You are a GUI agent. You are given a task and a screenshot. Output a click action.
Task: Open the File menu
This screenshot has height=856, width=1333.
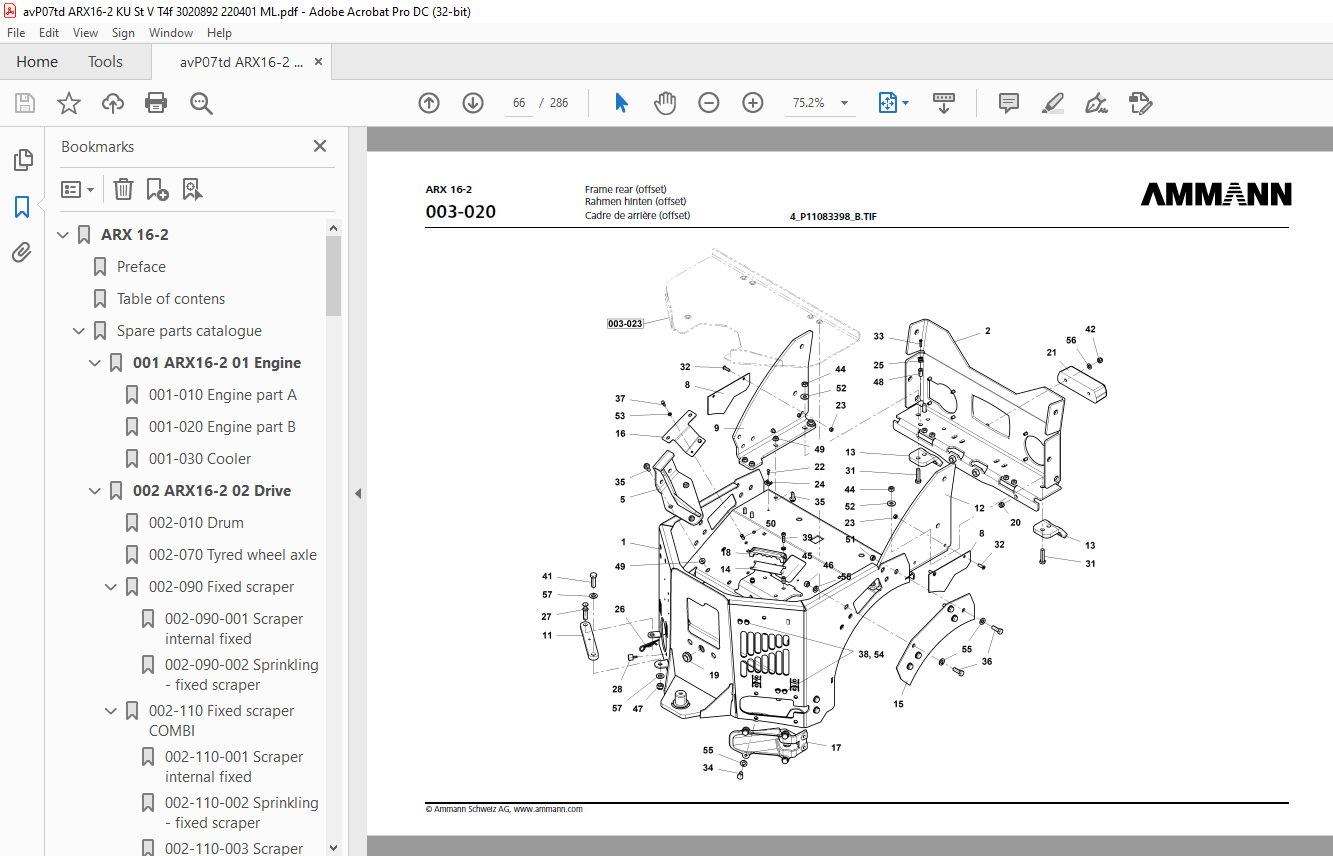[x=16, y=33]
